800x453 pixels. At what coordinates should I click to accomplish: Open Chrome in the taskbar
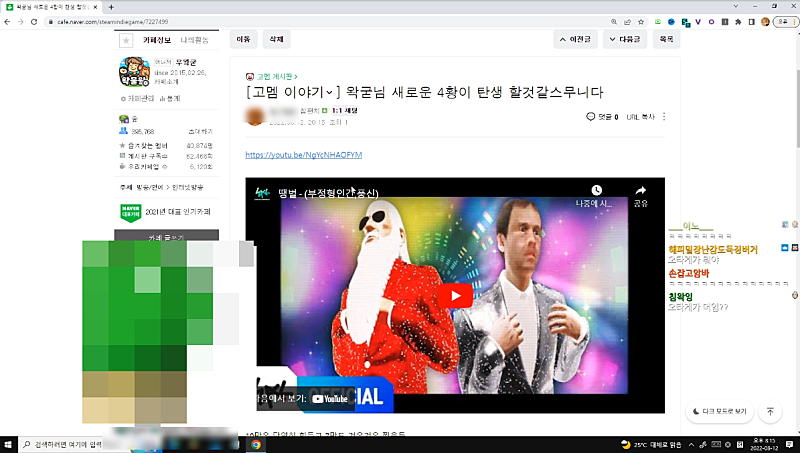[x=256, y=445]
